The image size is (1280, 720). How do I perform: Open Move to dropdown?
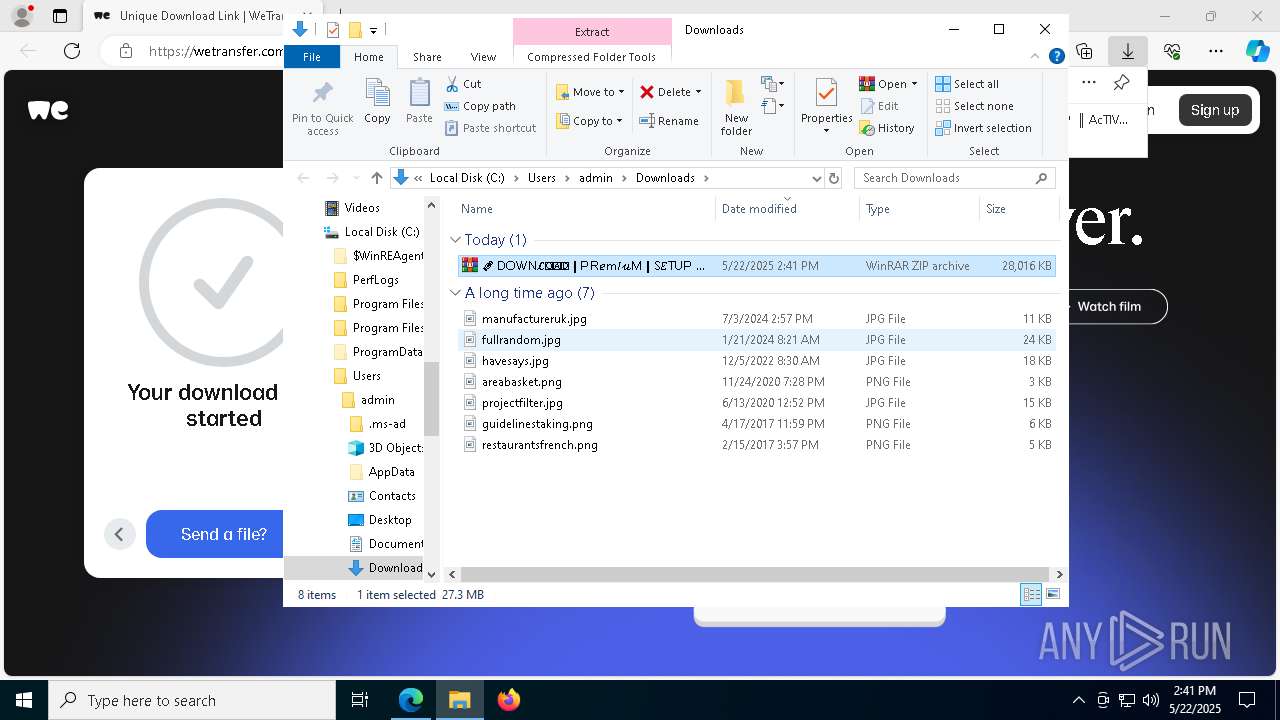tap(590, 92)
